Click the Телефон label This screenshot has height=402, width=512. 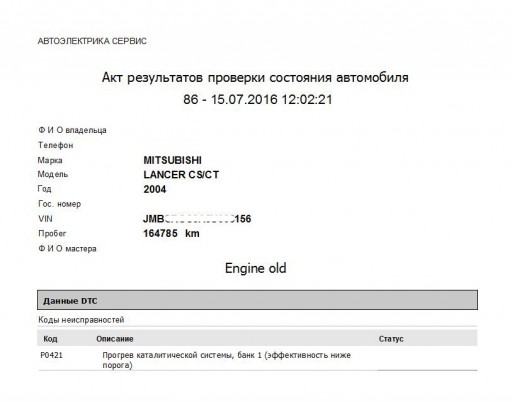pyautogui.click(x=55, y=145)
